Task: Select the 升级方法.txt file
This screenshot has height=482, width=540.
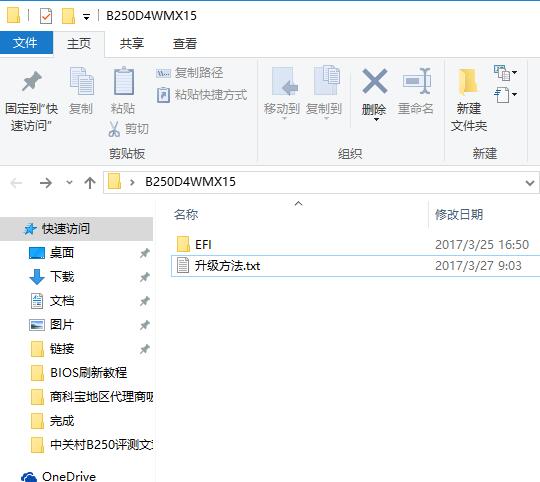Action: pos(355,266)
